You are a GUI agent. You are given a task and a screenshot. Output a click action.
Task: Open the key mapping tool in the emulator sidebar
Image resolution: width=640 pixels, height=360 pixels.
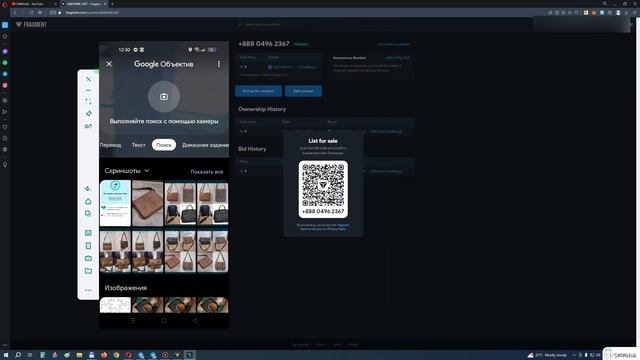pyautogui.click(x=88, y=126)
